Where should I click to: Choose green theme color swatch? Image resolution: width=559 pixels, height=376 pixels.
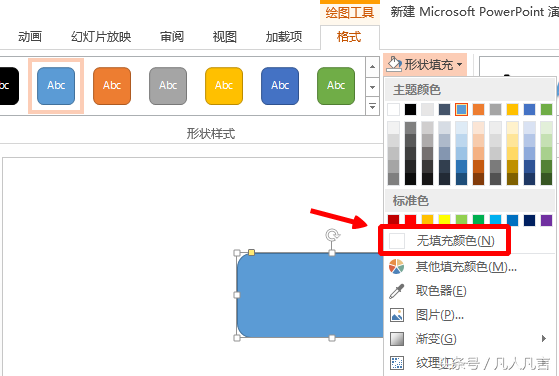point(546,109)
